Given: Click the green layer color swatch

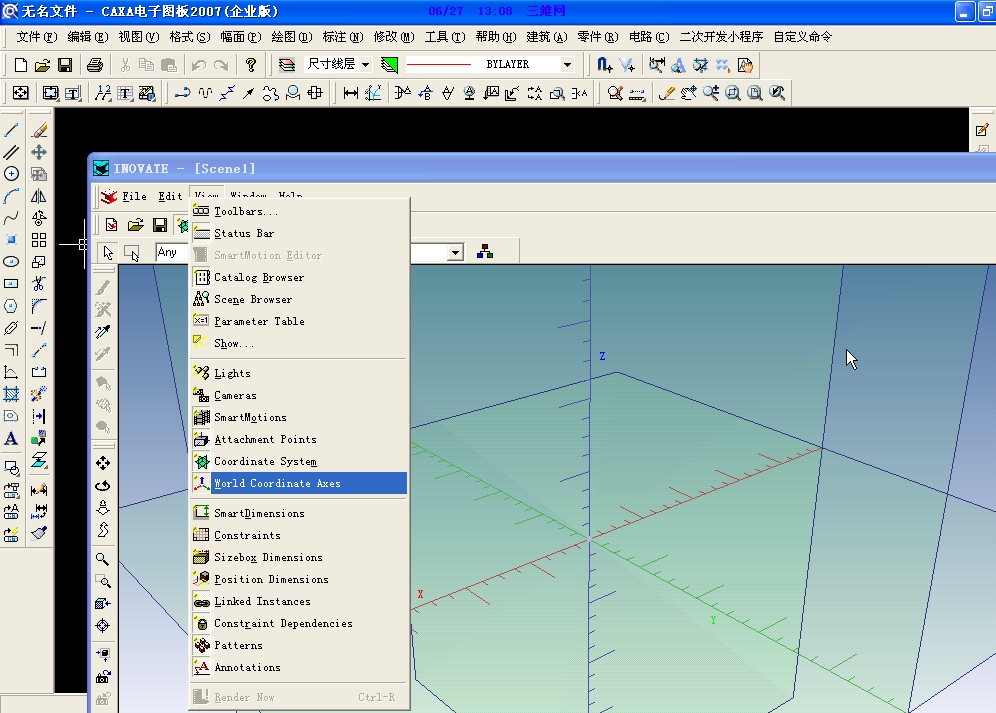Looking at the screenshot, I should tap(389, 65).
